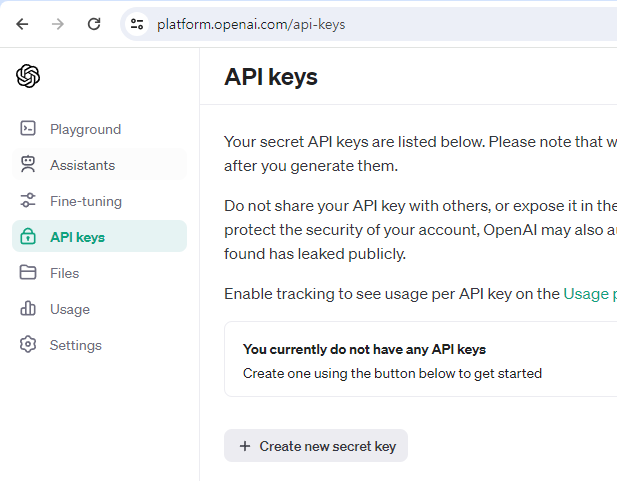Click the Settings gear icon

pos(28,345)
